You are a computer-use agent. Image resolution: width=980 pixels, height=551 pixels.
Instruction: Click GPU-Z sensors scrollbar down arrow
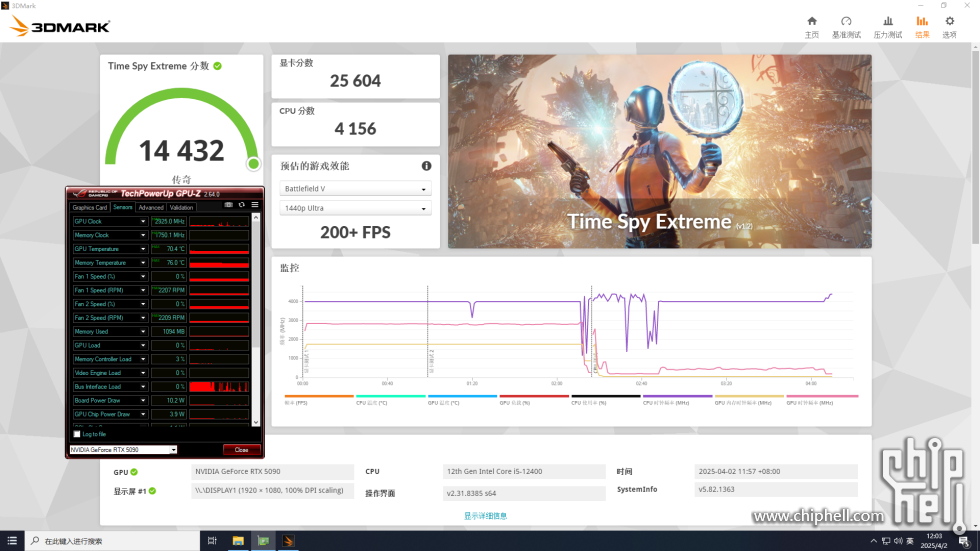pyautogui.click(x=256, y=422)
